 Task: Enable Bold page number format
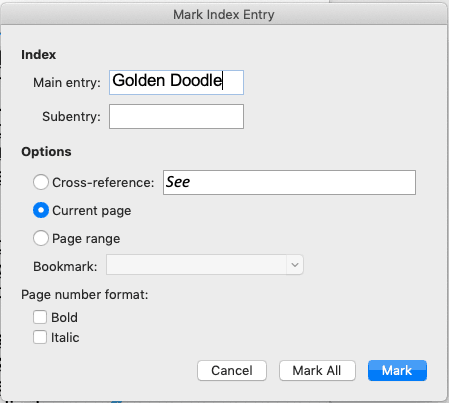[40, 317]
